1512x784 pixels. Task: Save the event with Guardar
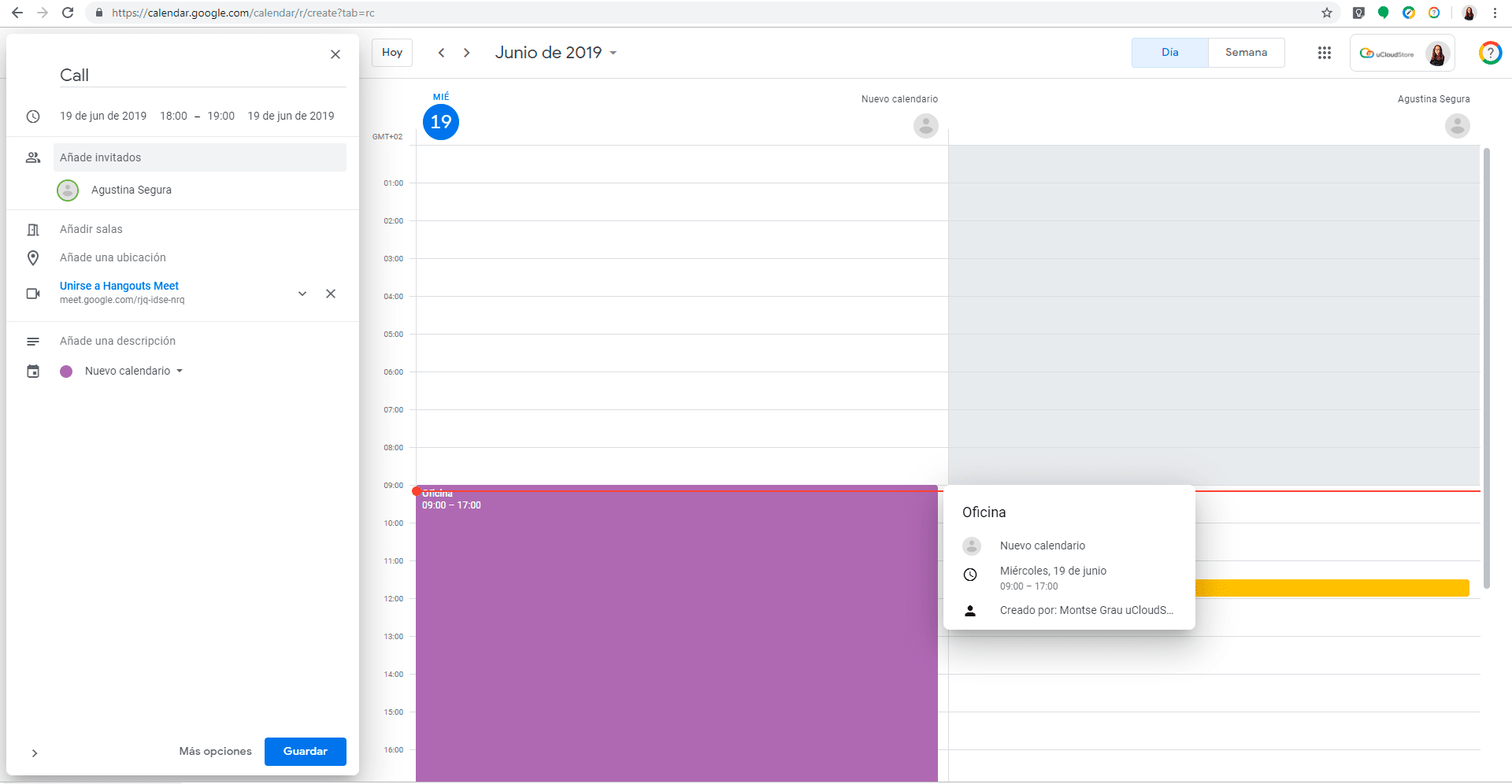305,751
